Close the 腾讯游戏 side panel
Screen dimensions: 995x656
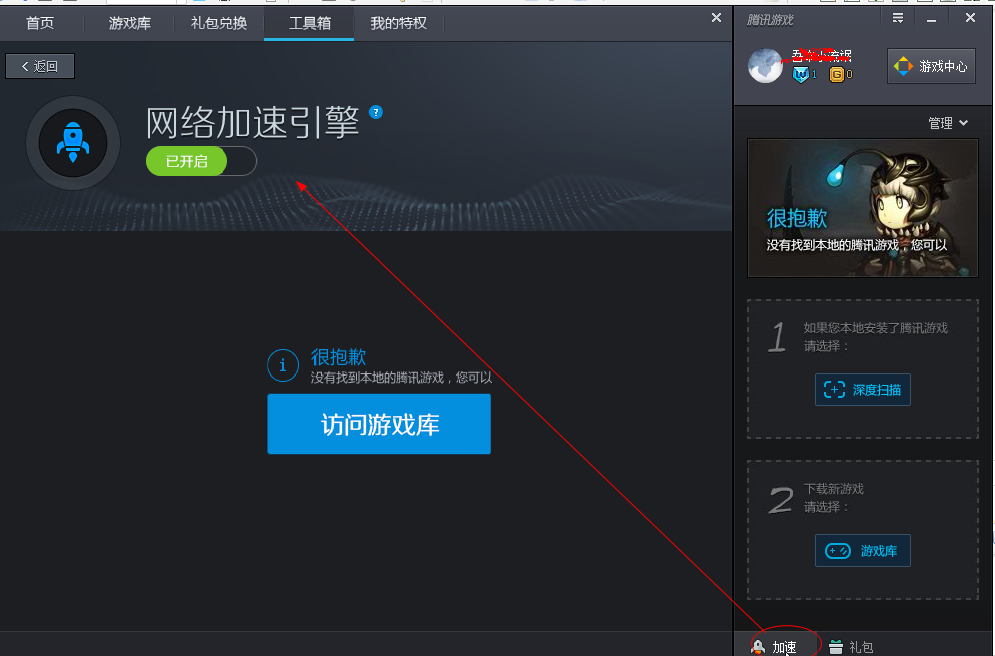point(970,18)
